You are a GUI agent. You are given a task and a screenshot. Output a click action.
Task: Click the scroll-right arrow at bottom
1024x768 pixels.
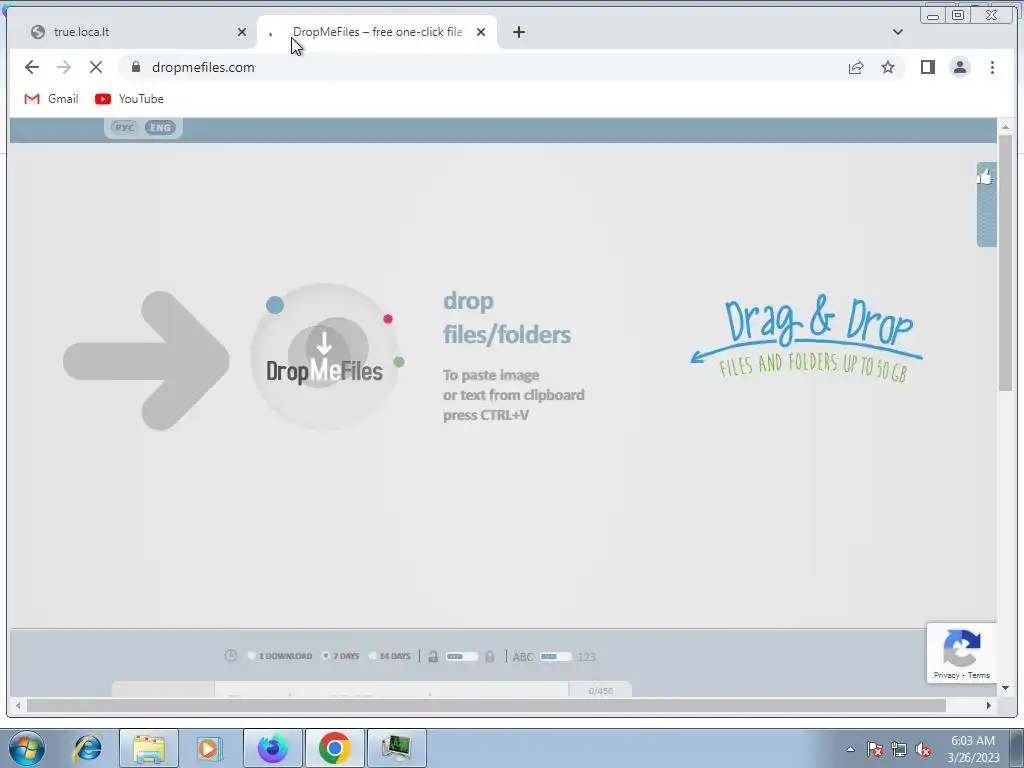pyautogui.click(x=989, y=705)
